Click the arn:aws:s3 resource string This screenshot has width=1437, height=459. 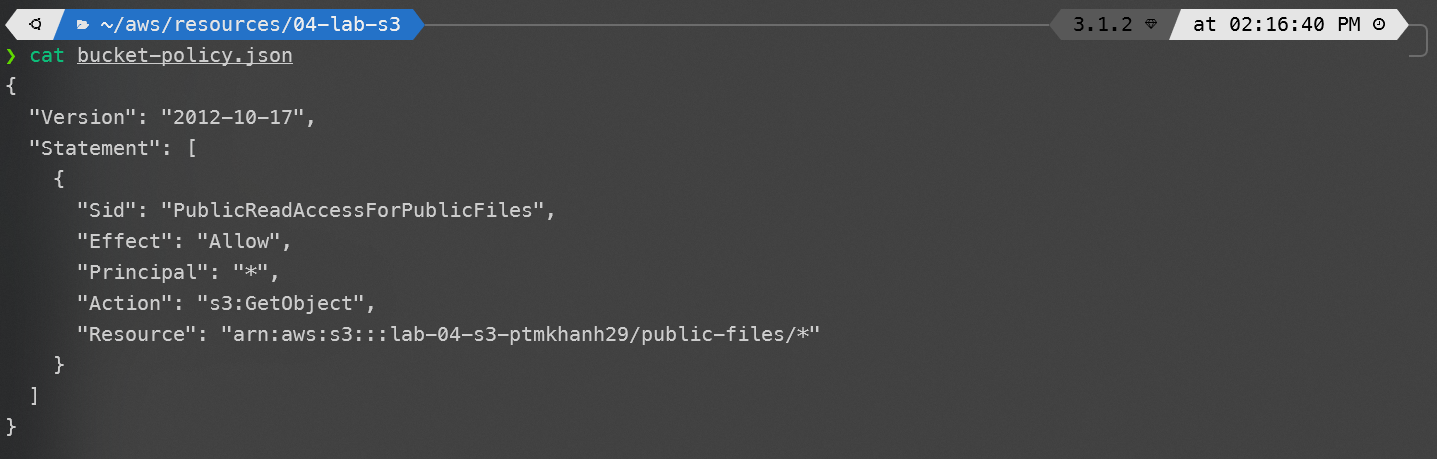pyautogui.click(x=520, y=334)
